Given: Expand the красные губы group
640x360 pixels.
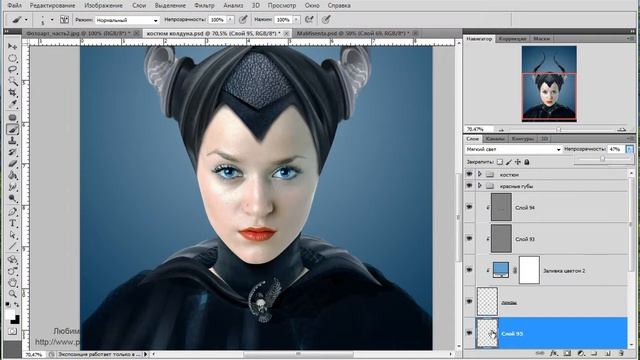Looking at the screenshot, I should (x=480, y=186).
